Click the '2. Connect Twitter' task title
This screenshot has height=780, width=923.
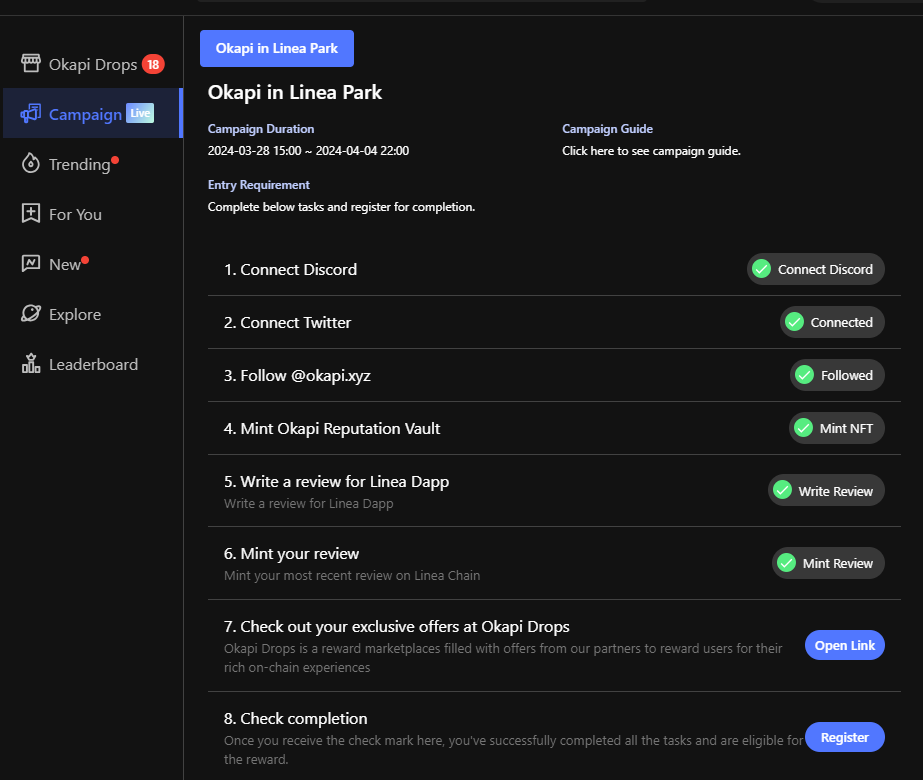point(287,322)
